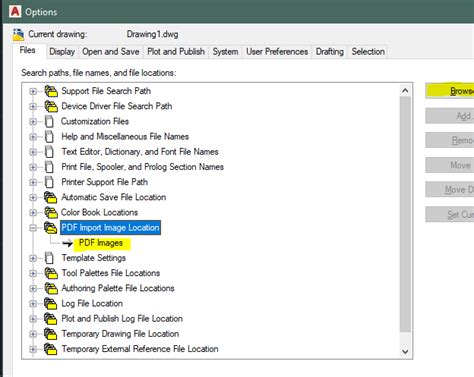Click the Color Book Locations folder icon
Image resolution: width=474 pixels, height=377 pixels.
(51, 212)
